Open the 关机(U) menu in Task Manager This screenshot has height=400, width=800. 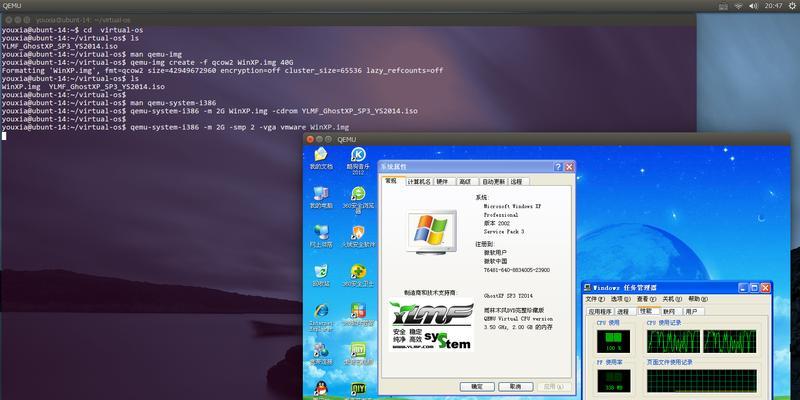(x=672, y=299)
